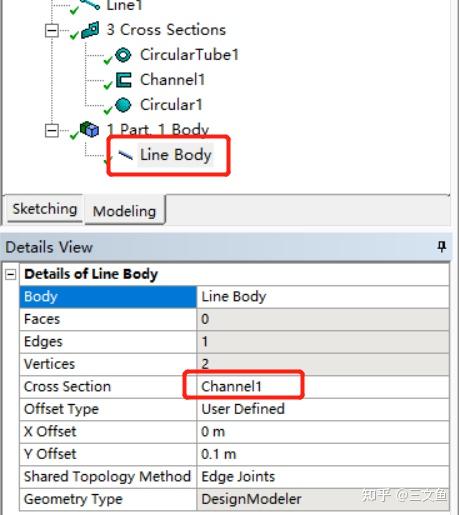
Task: Click the Channel1 C-shaped section icon
Action: point(123,80)
